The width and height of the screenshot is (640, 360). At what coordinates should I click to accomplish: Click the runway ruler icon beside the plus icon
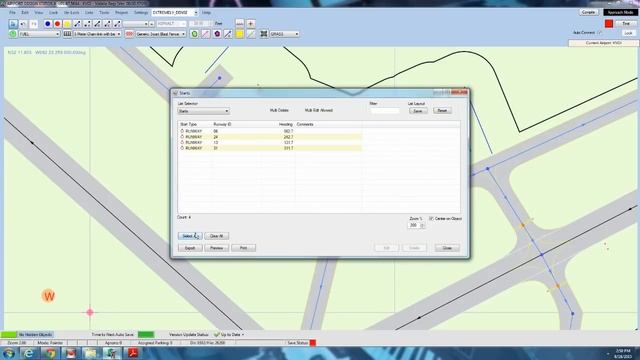(x=240, y=24)
